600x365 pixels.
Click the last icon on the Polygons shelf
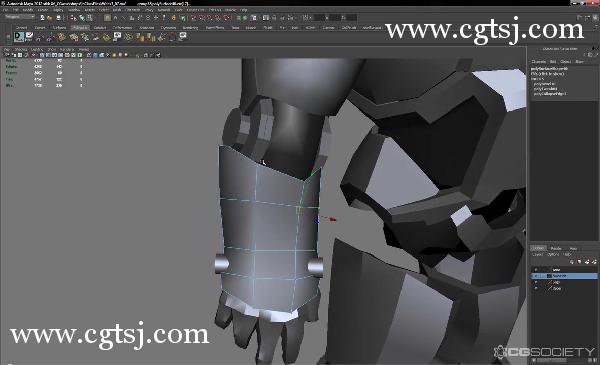point(183,36)
